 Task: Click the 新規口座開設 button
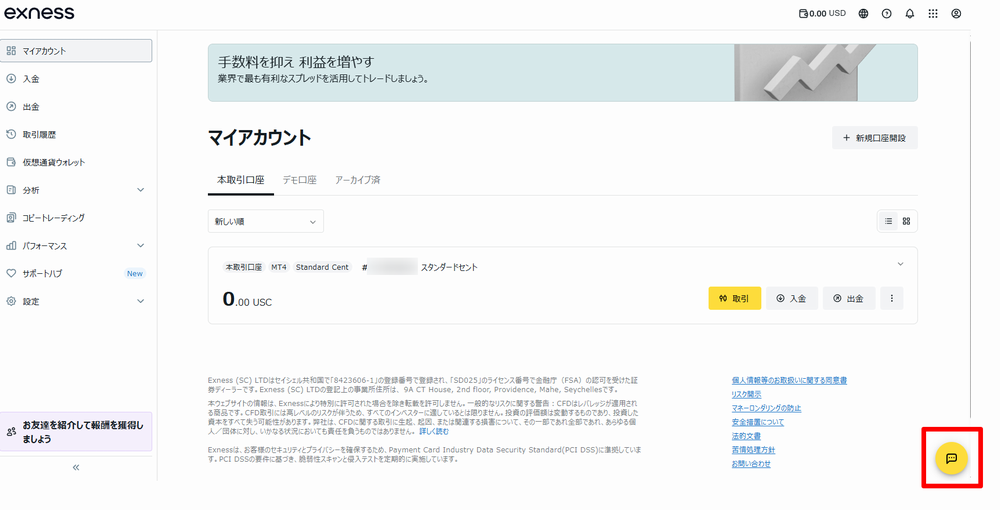point(874,138)
